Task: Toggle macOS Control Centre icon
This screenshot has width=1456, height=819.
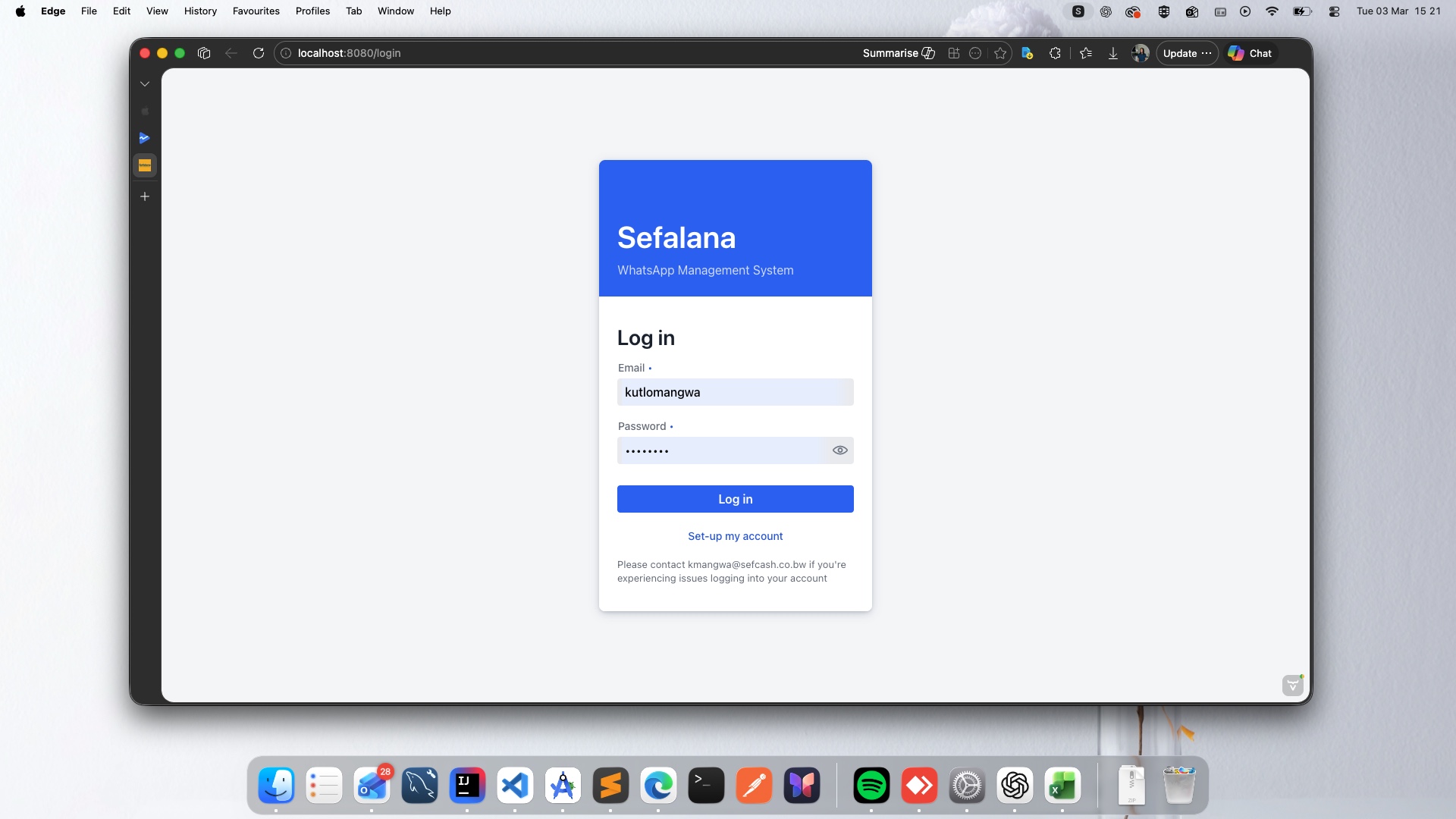Action: [1335, 11]
